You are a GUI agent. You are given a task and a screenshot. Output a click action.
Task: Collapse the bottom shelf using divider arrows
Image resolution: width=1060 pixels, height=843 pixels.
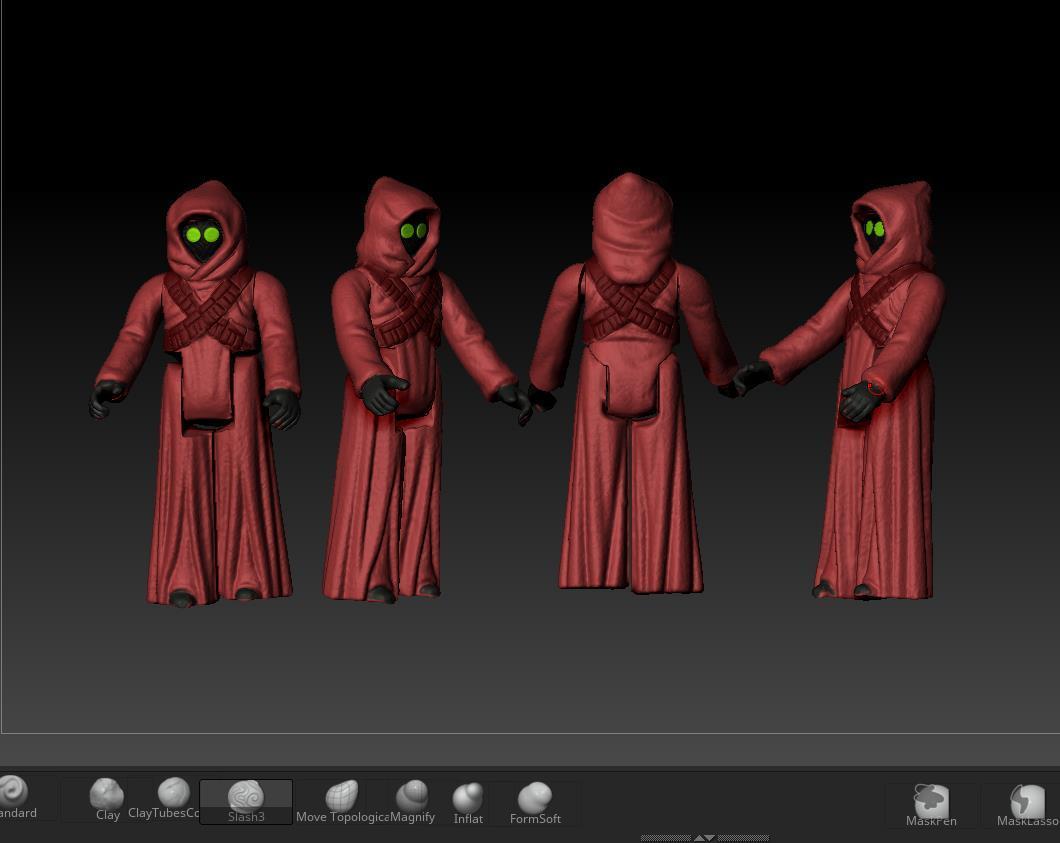[x=704, y=838]
